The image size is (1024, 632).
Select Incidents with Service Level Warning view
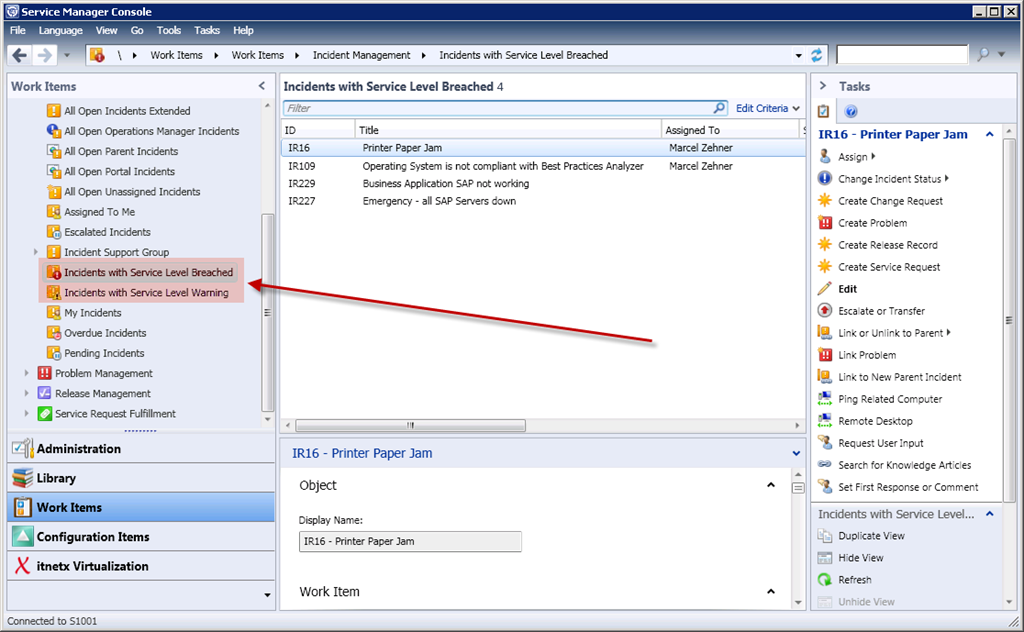click(146, 293)
